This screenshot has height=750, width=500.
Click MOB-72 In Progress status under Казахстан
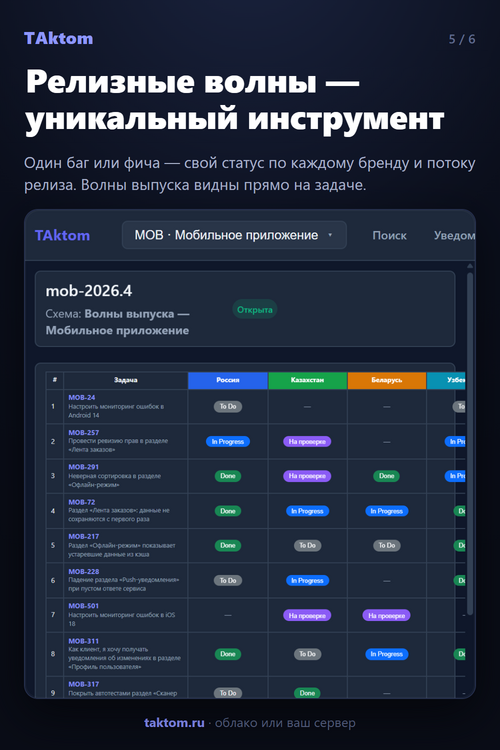click(307, 511)
